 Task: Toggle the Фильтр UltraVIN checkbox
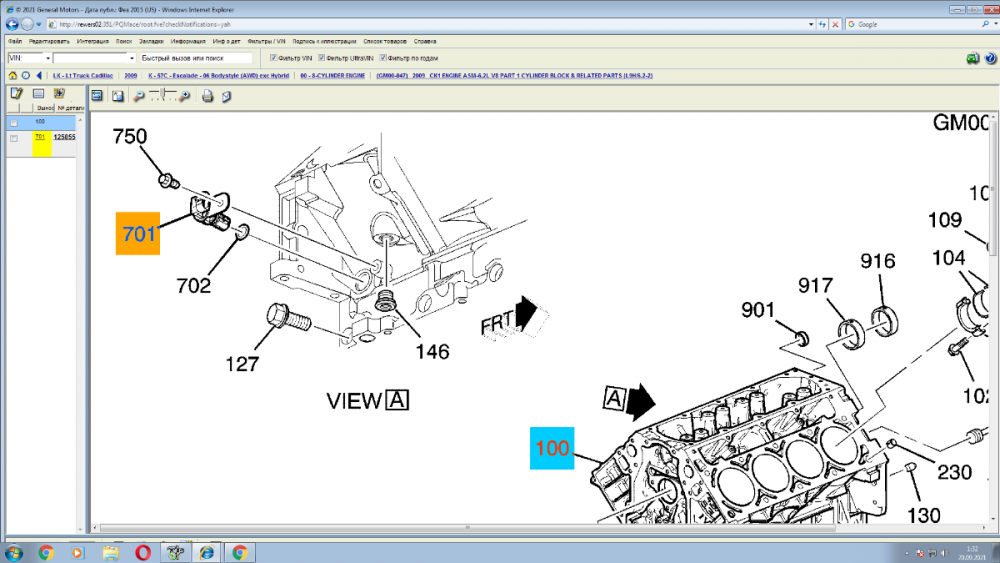[x=321, y=58]
